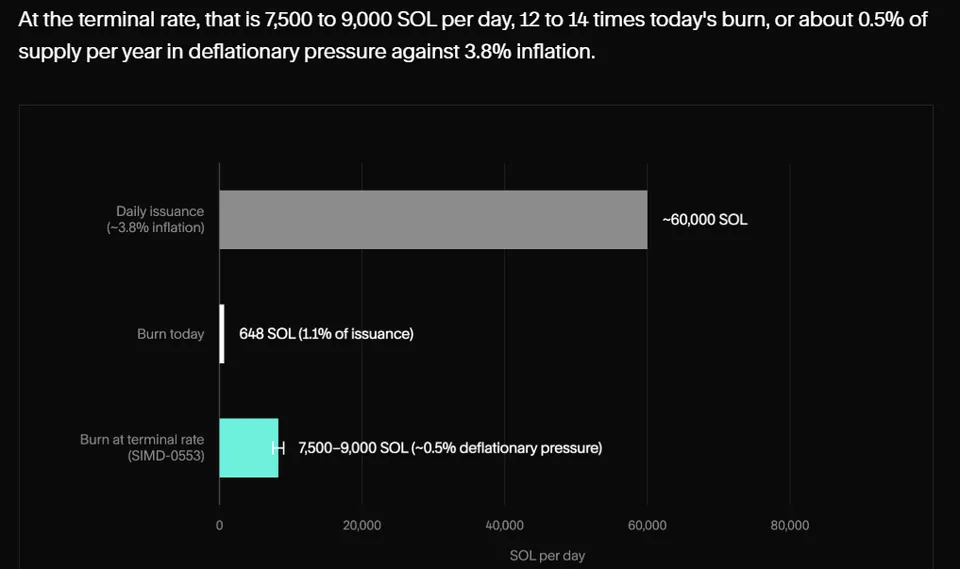This screenshot has width=960, height=569.
Task: Click the Burn today axis label
Action: coord(171,334)
